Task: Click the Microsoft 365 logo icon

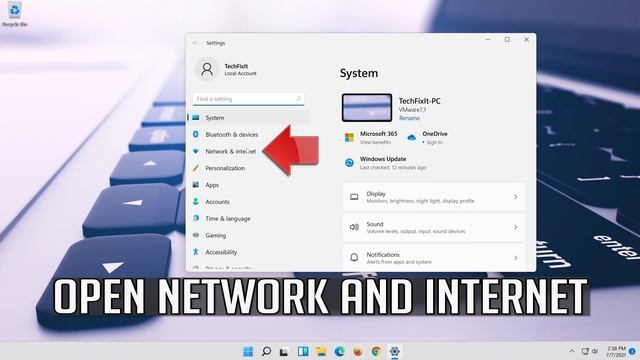Action: coord(349,138)
